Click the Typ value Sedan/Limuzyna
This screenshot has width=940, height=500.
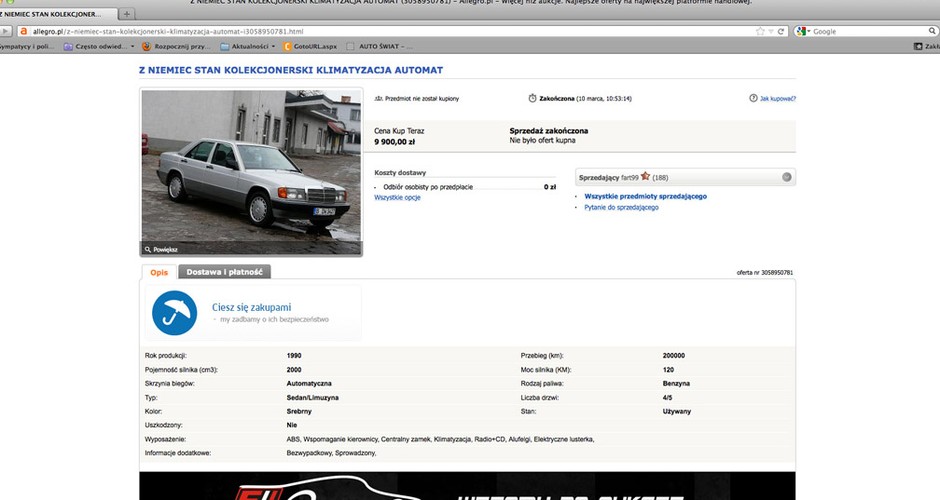[312, 397]
